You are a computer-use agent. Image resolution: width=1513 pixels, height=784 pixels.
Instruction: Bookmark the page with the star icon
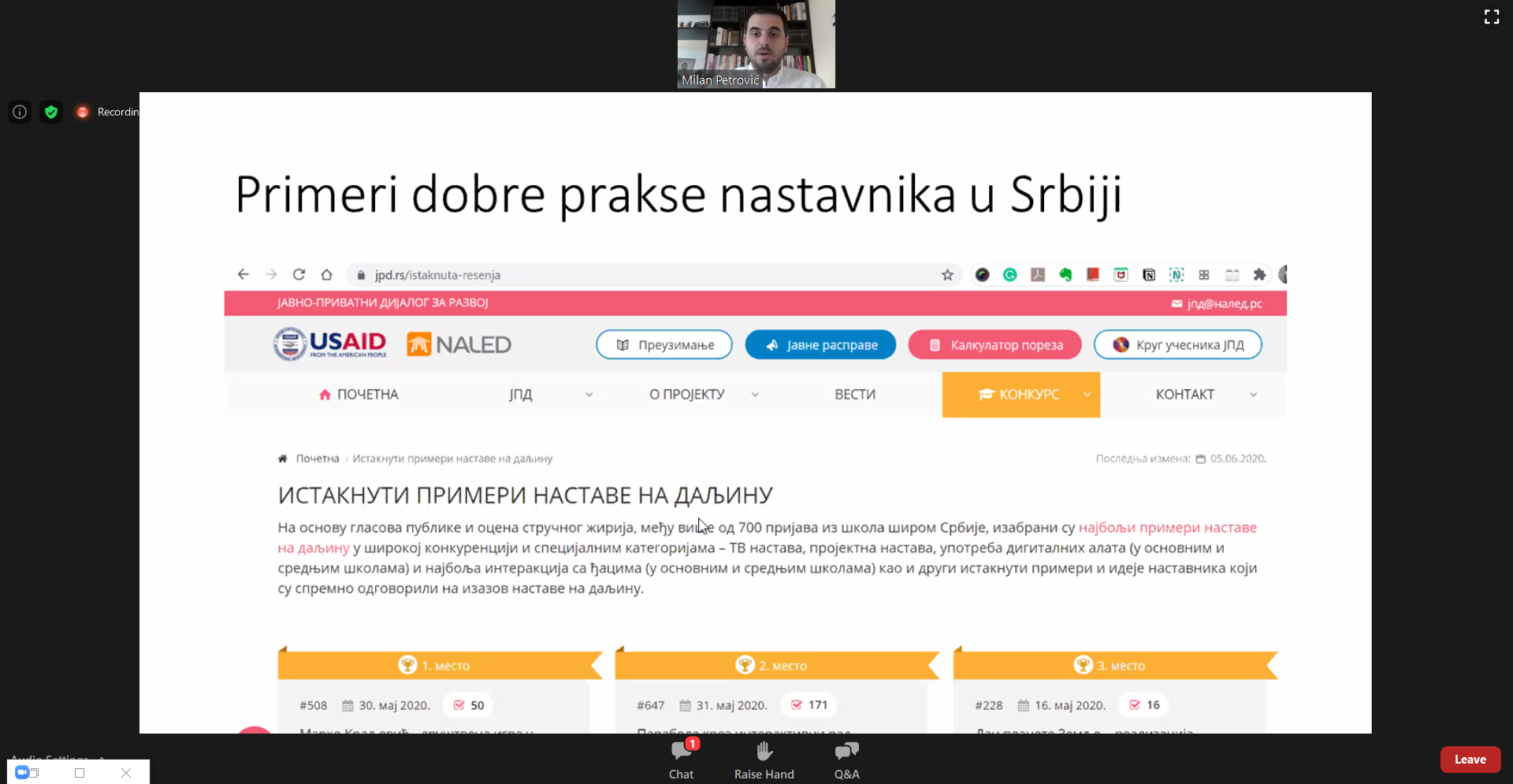click(x=948, y=274)
